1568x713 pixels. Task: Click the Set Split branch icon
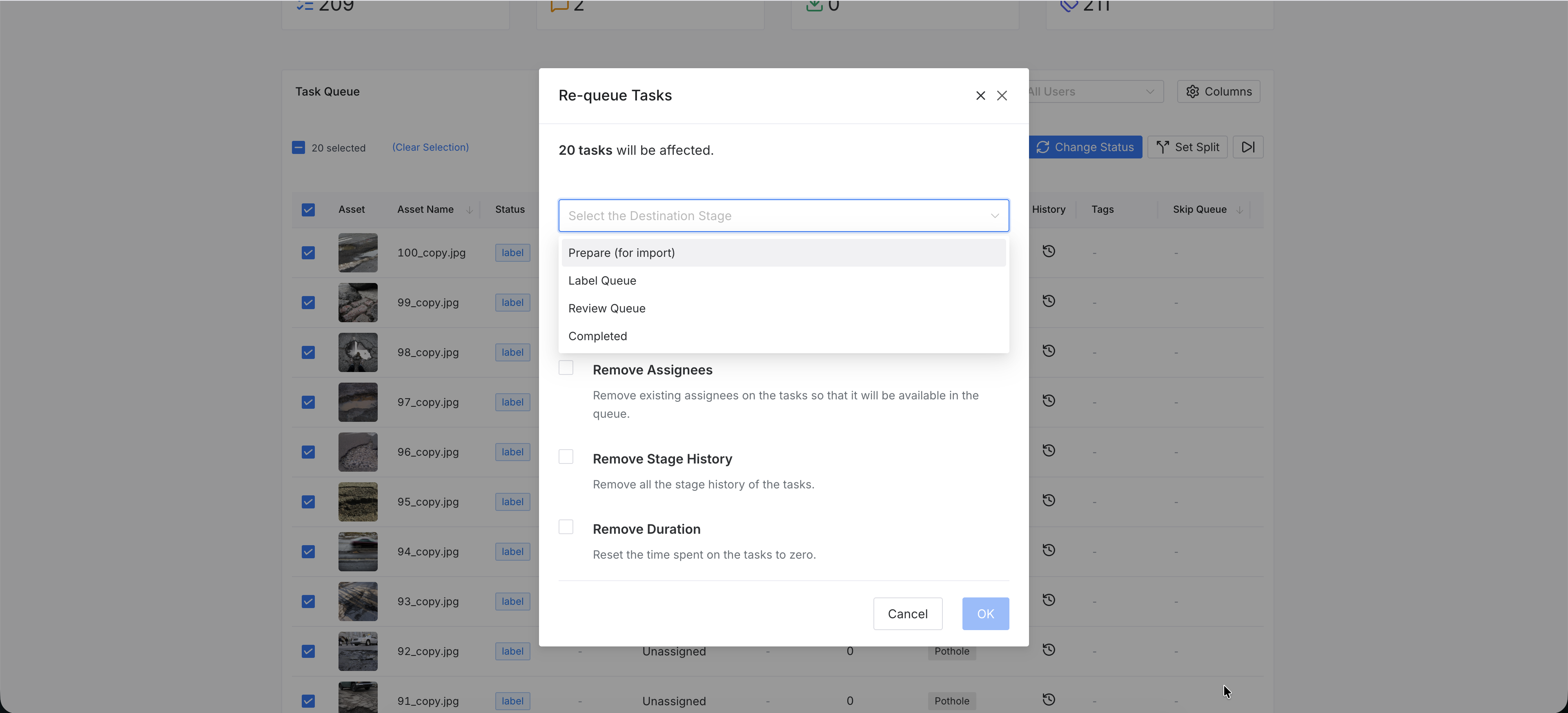[x=1163, y=147]
